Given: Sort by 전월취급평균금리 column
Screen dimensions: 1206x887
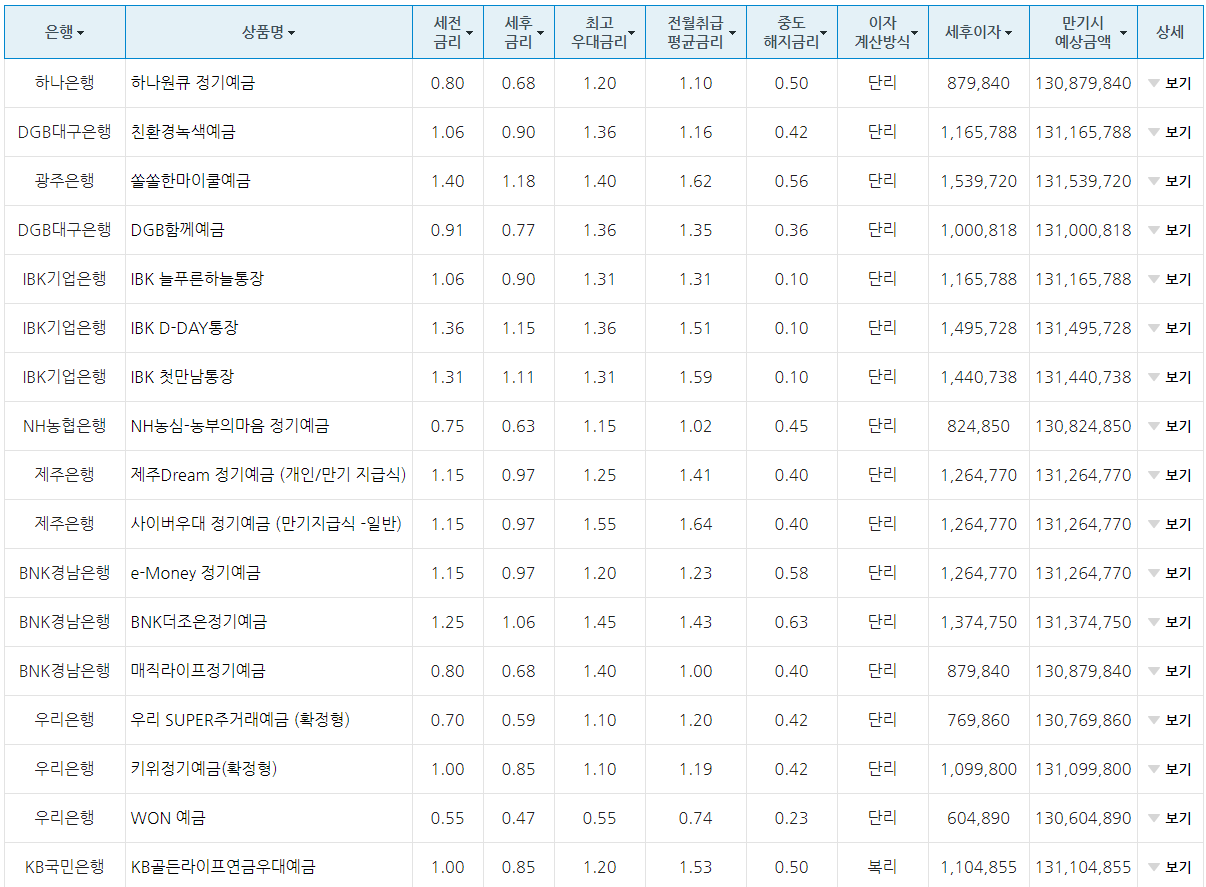Looking at the screenshot, I should [731, 31].
